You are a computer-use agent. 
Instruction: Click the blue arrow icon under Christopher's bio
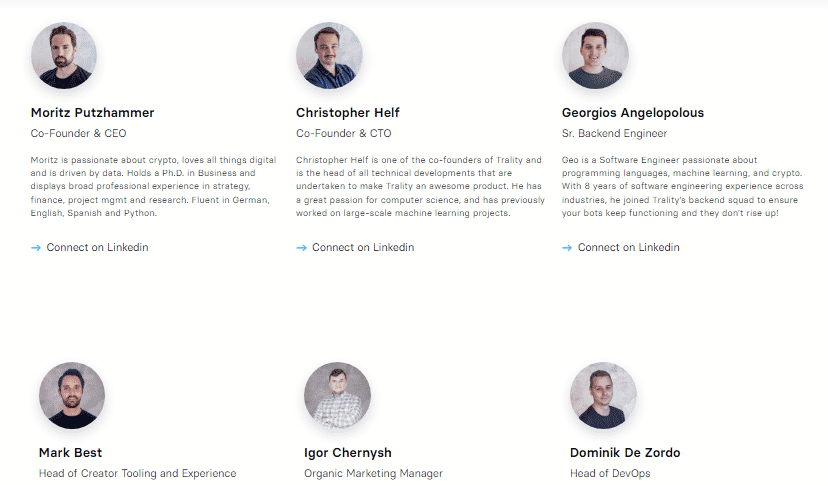(x=301, y=248)
